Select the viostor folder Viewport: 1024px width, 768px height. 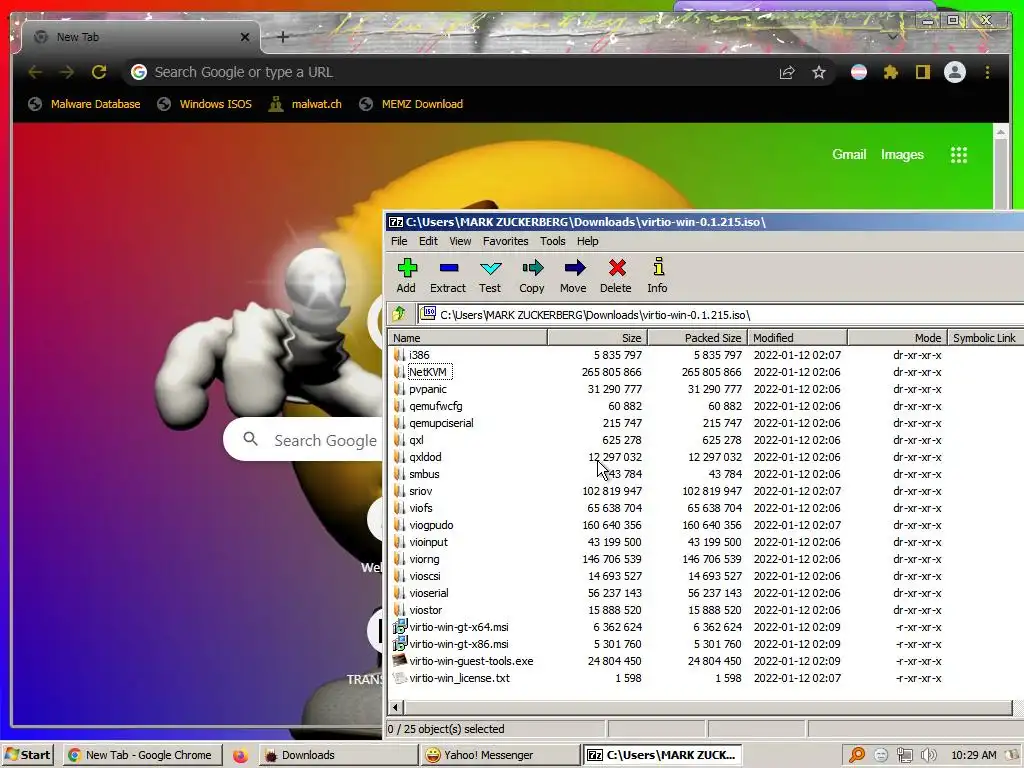click(x=426, y=610)
